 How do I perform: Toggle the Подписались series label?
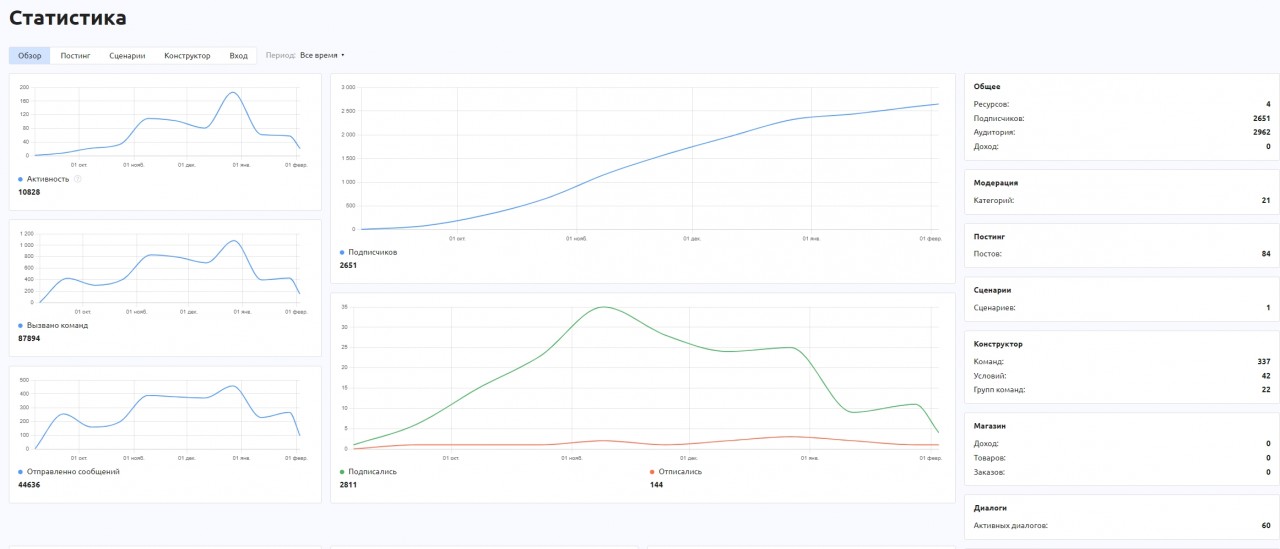(x=373, y=471)
